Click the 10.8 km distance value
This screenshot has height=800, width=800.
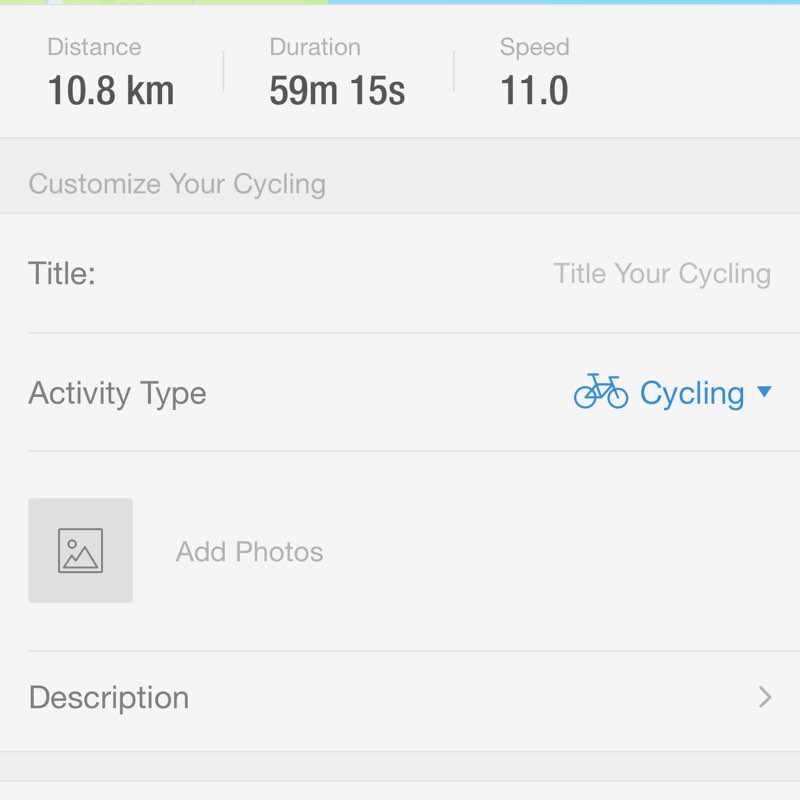tap(111, 91)
